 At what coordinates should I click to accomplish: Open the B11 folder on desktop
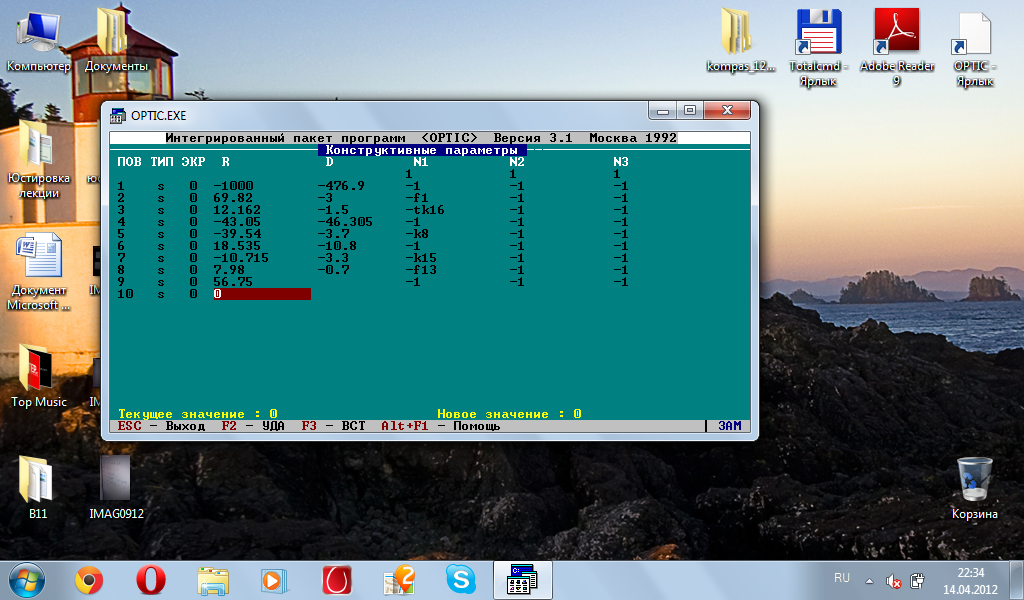point(37,487)
